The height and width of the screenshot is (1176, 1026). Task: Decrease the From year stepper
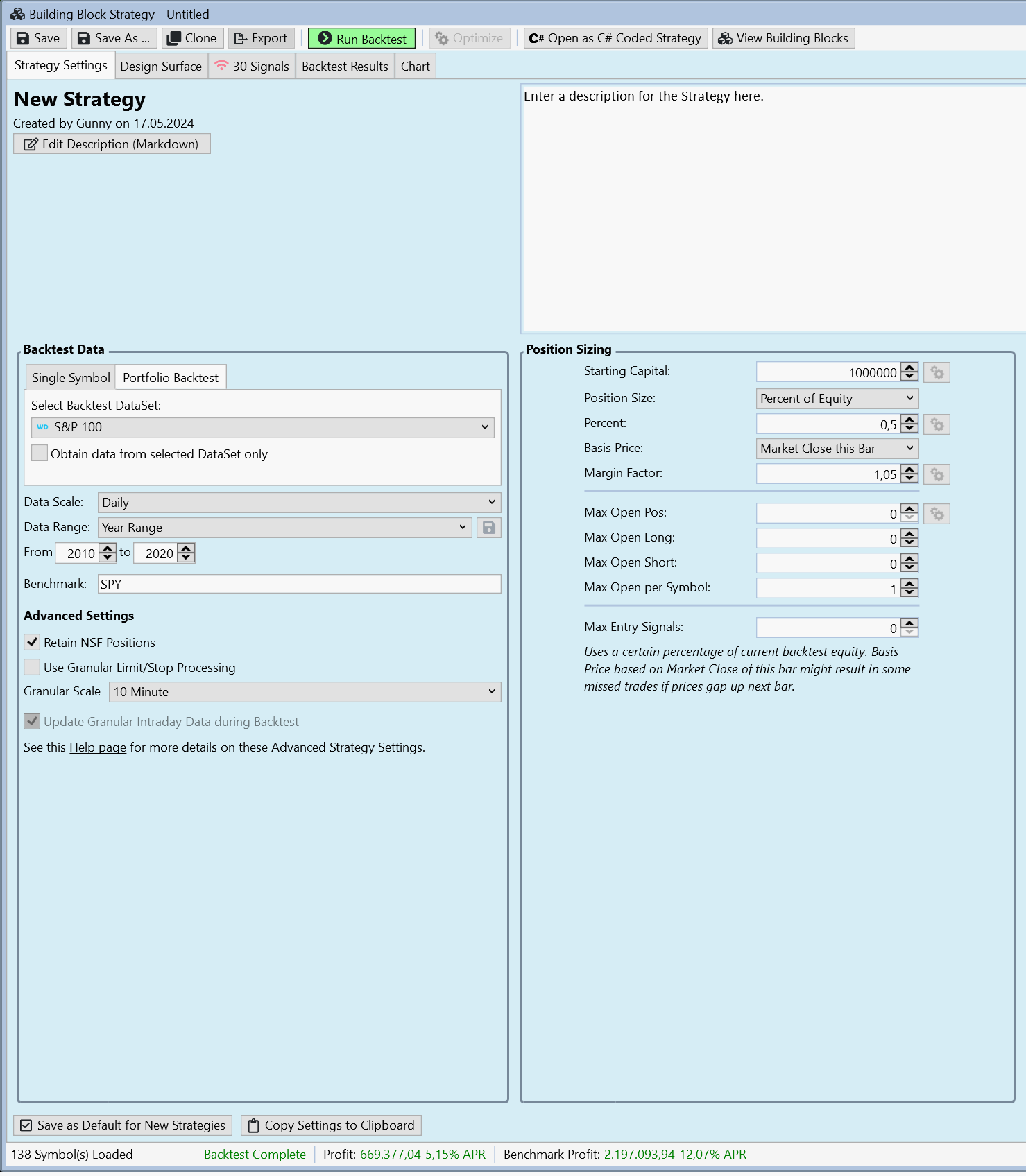tap(108, 557)
